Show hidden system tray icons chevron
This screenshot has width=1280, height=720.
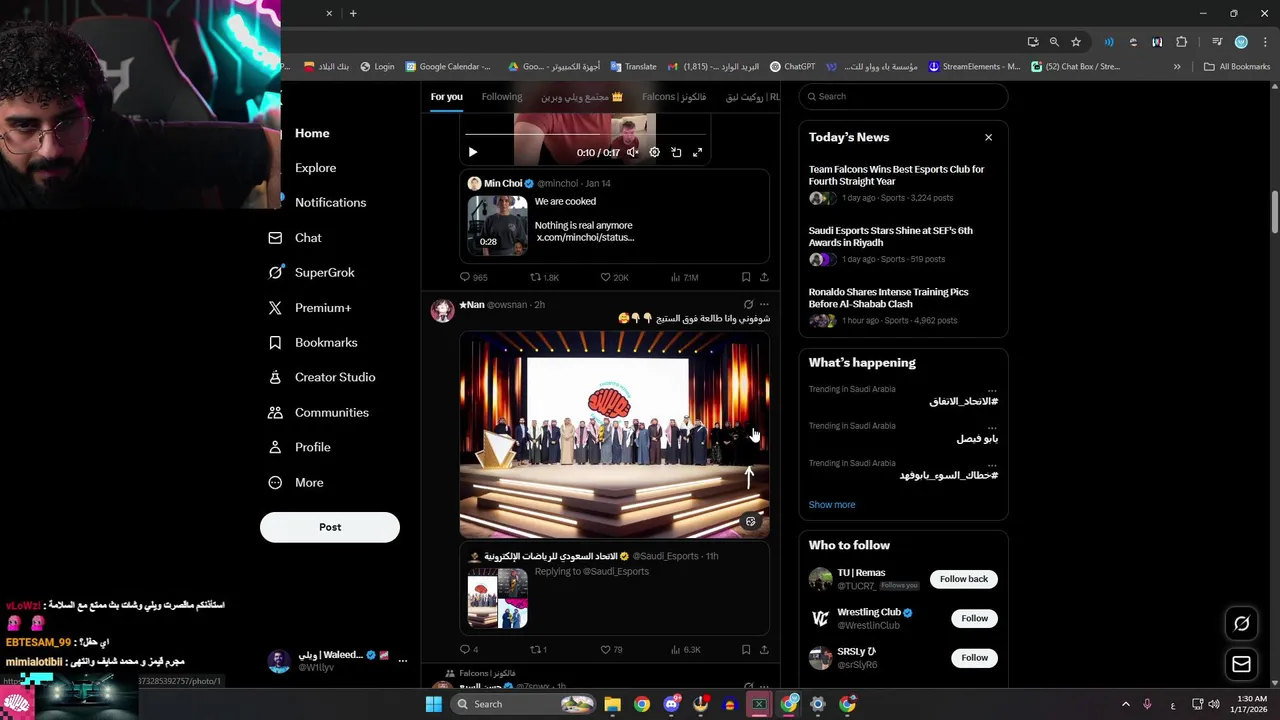1125,704
